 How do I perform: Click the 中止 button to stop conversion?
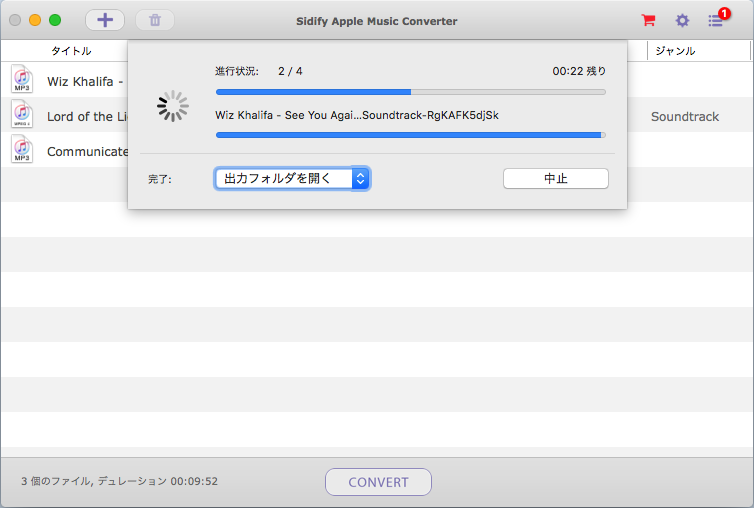(556, 178)
